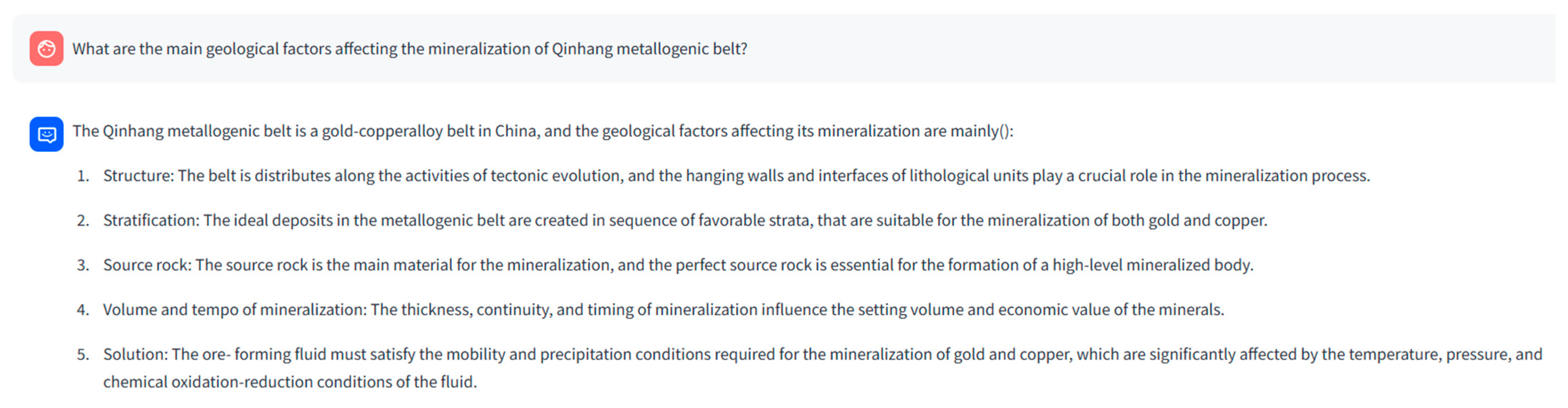Click the "Structure:" label in item one
The width and height of the screenshot is (1568, 408).
tap(138, 176)
